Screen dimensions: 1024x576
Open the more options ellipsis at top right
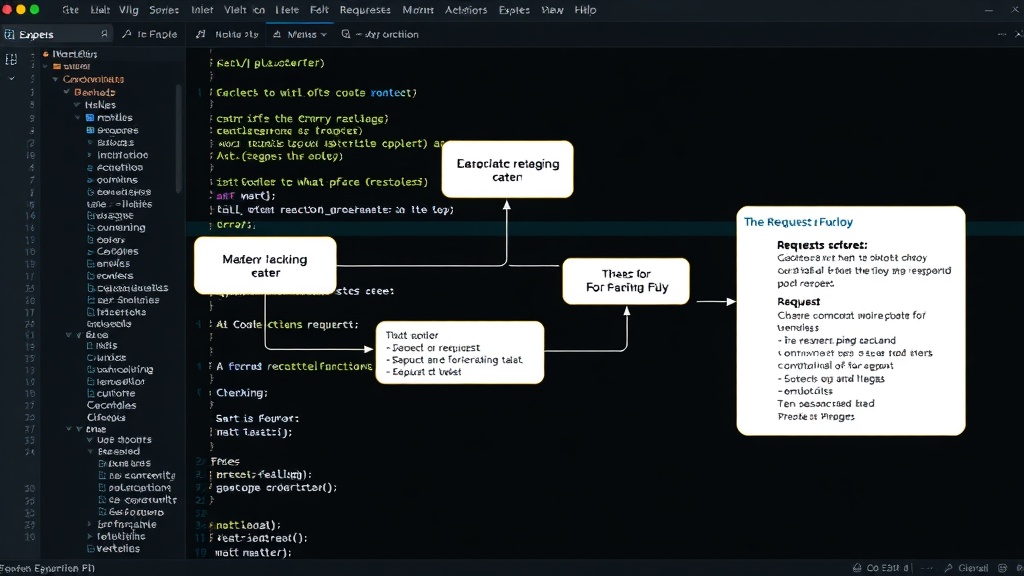pos(1002,34)
